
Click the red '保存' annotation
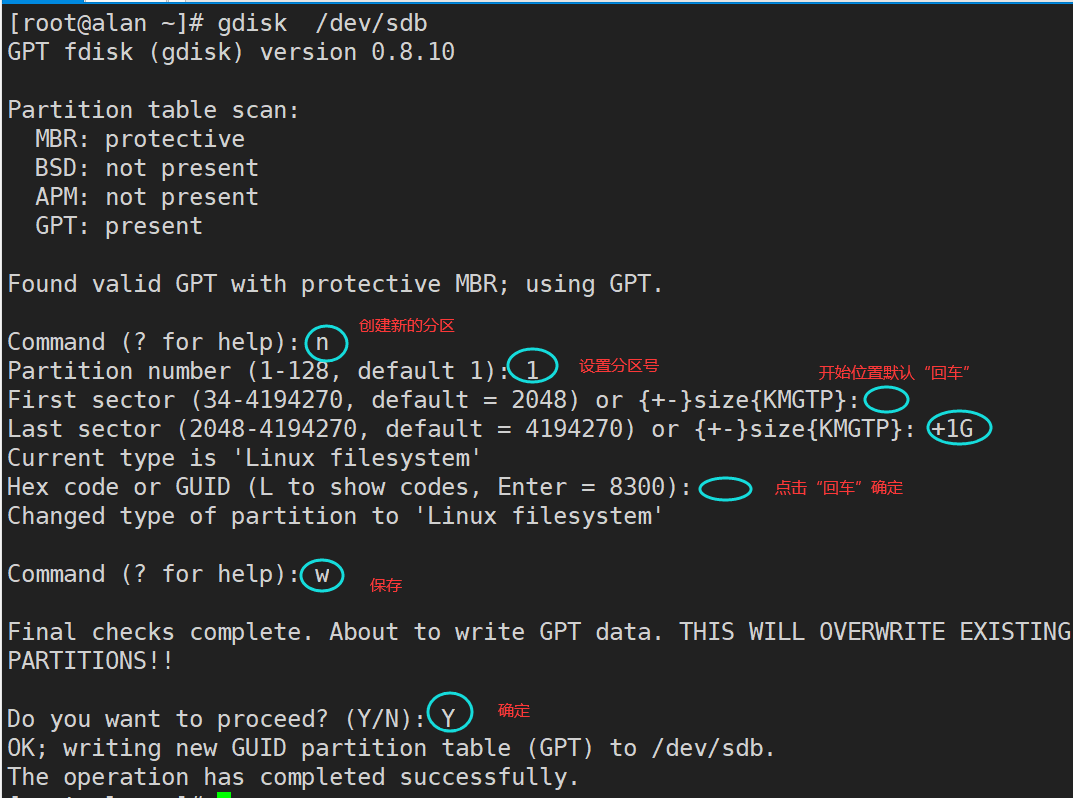pyautogui.click(x=386, y=585)
